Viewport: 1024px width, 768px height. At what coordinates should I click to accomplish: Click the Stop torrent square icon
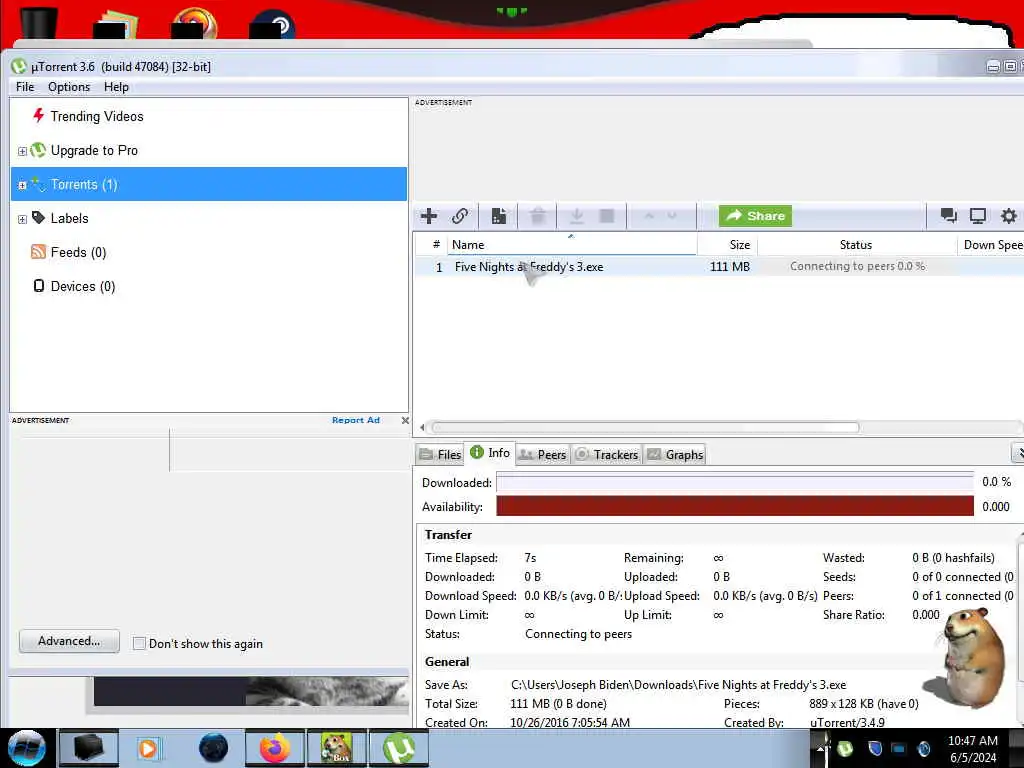click(x=607, y=216)
